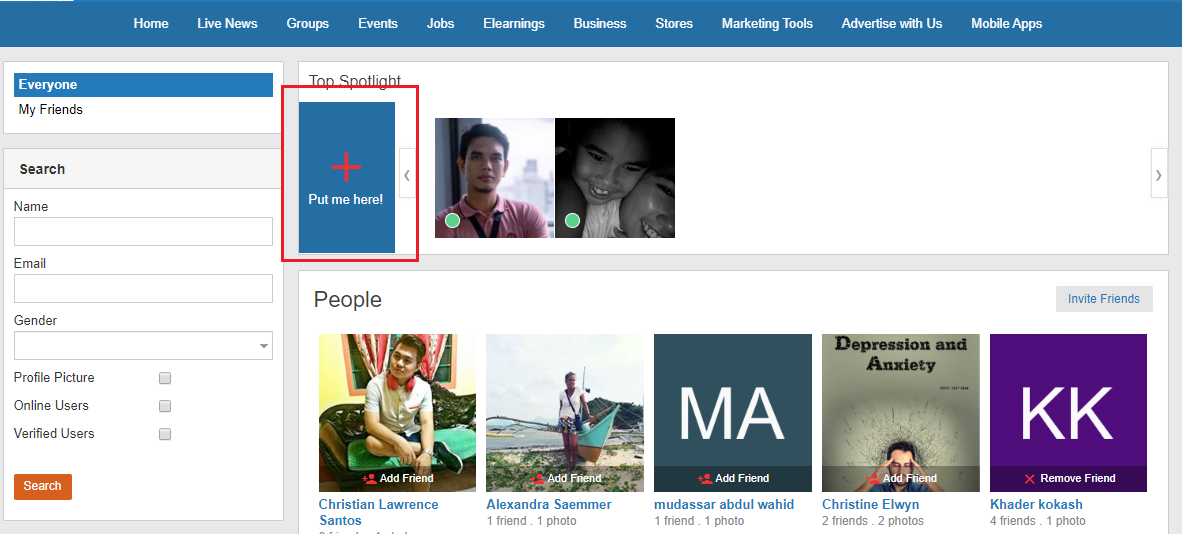Viewport: 1182px width, 534px height.
Task: Click Add Friend icon on mudassar abdul wahid
Action: [705, 479]
